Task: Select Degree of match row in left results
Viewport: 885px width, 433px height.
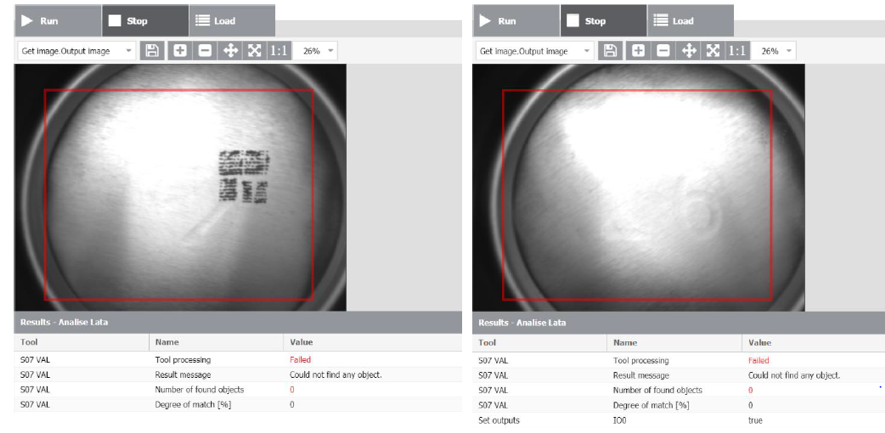Action: (238, 405)
